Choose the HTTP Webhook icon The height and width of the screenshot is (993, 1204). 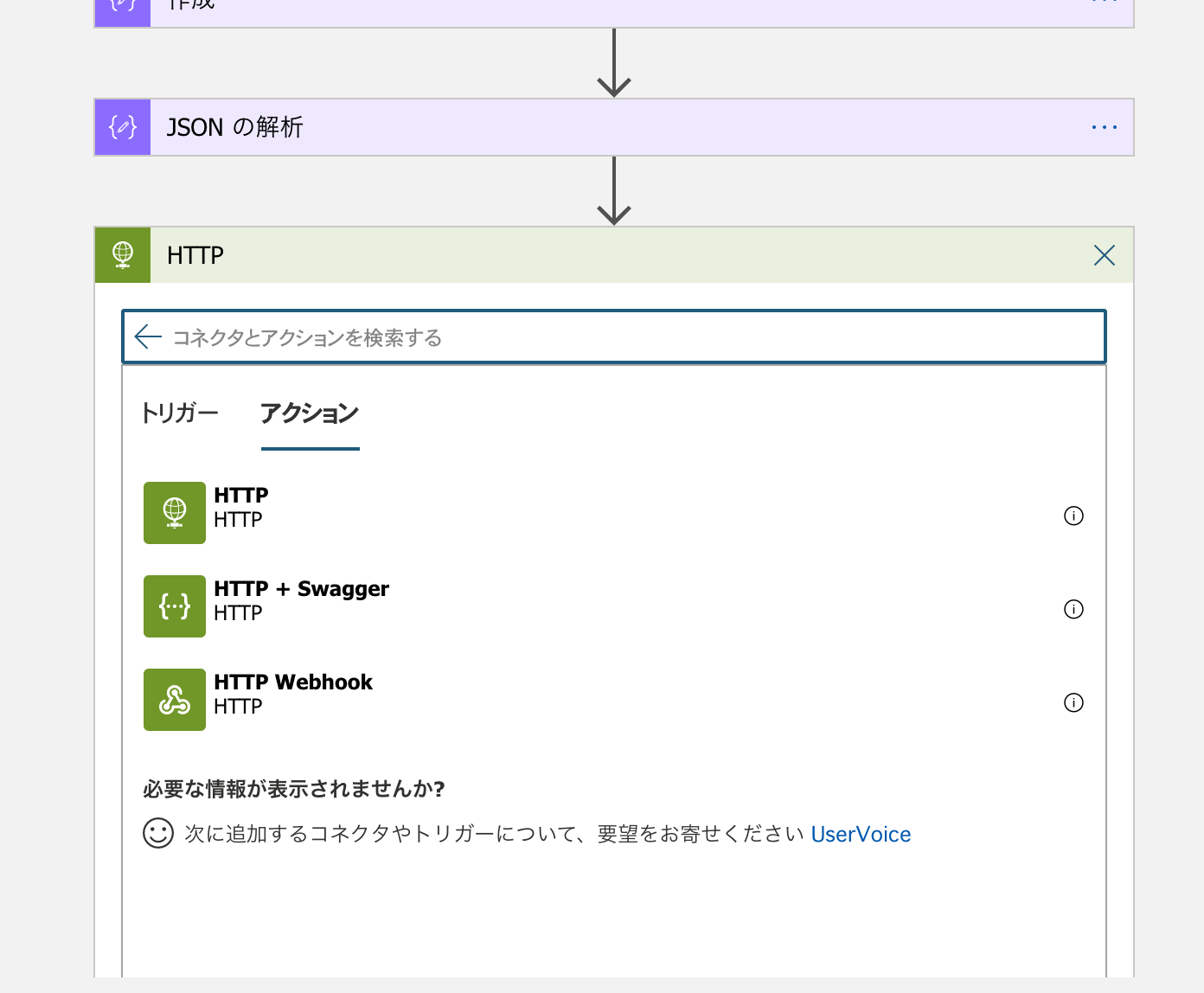pyautogui.click(x=175, y=700)
